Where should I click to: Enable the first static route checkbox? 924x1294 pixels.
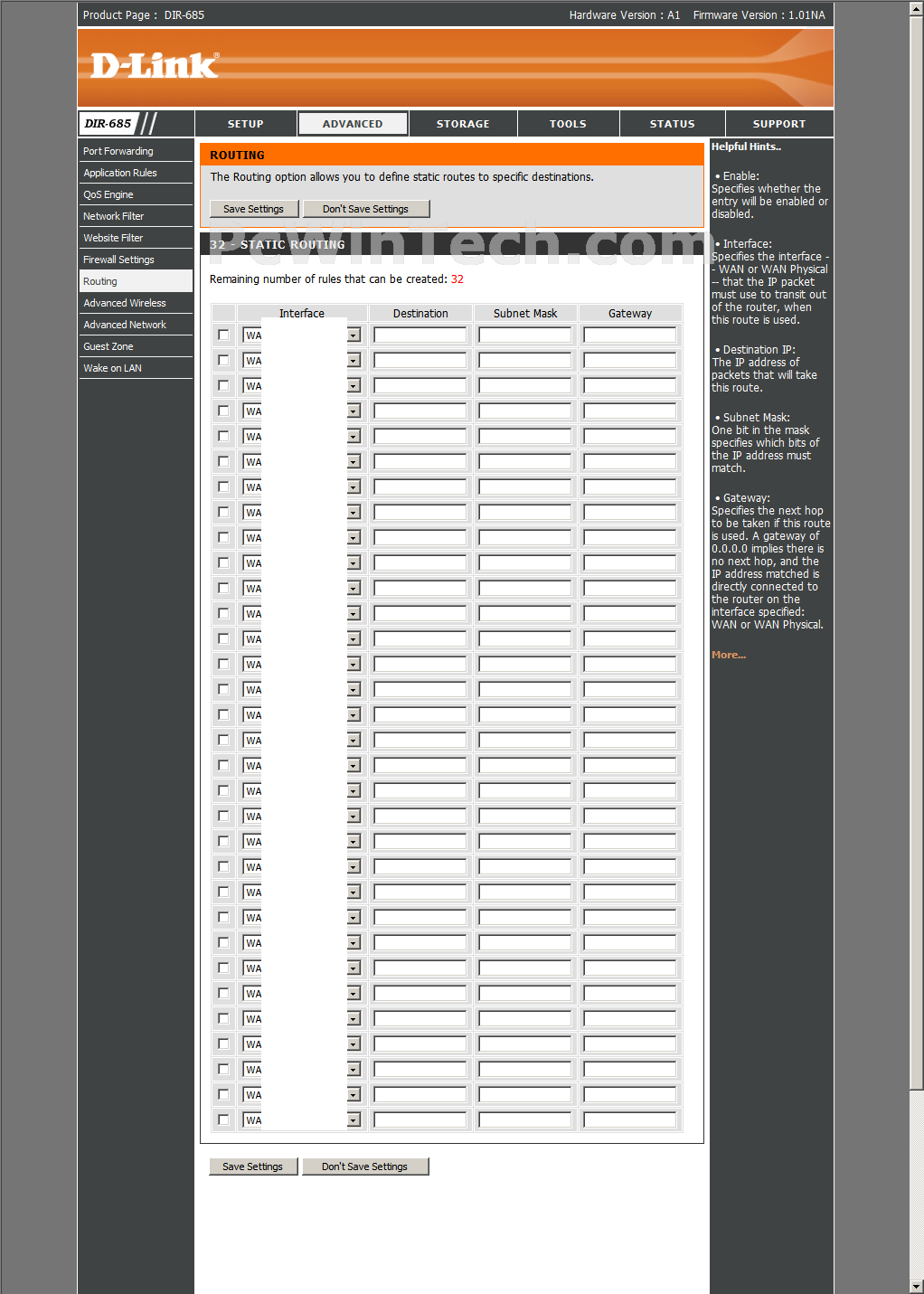tap(223, 335)
